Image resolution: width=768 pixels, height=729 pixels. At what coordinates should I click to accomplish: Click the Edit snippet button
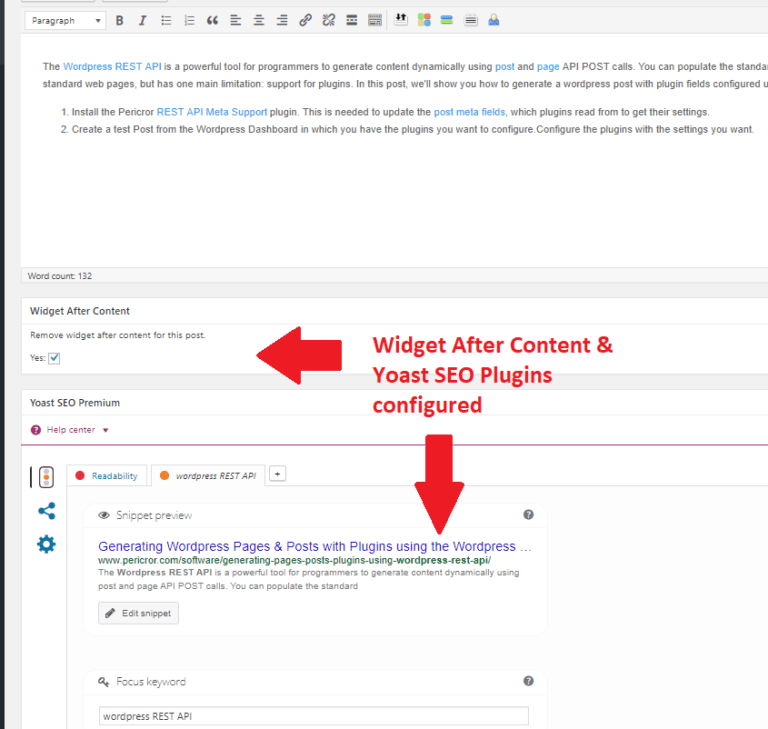139,613
